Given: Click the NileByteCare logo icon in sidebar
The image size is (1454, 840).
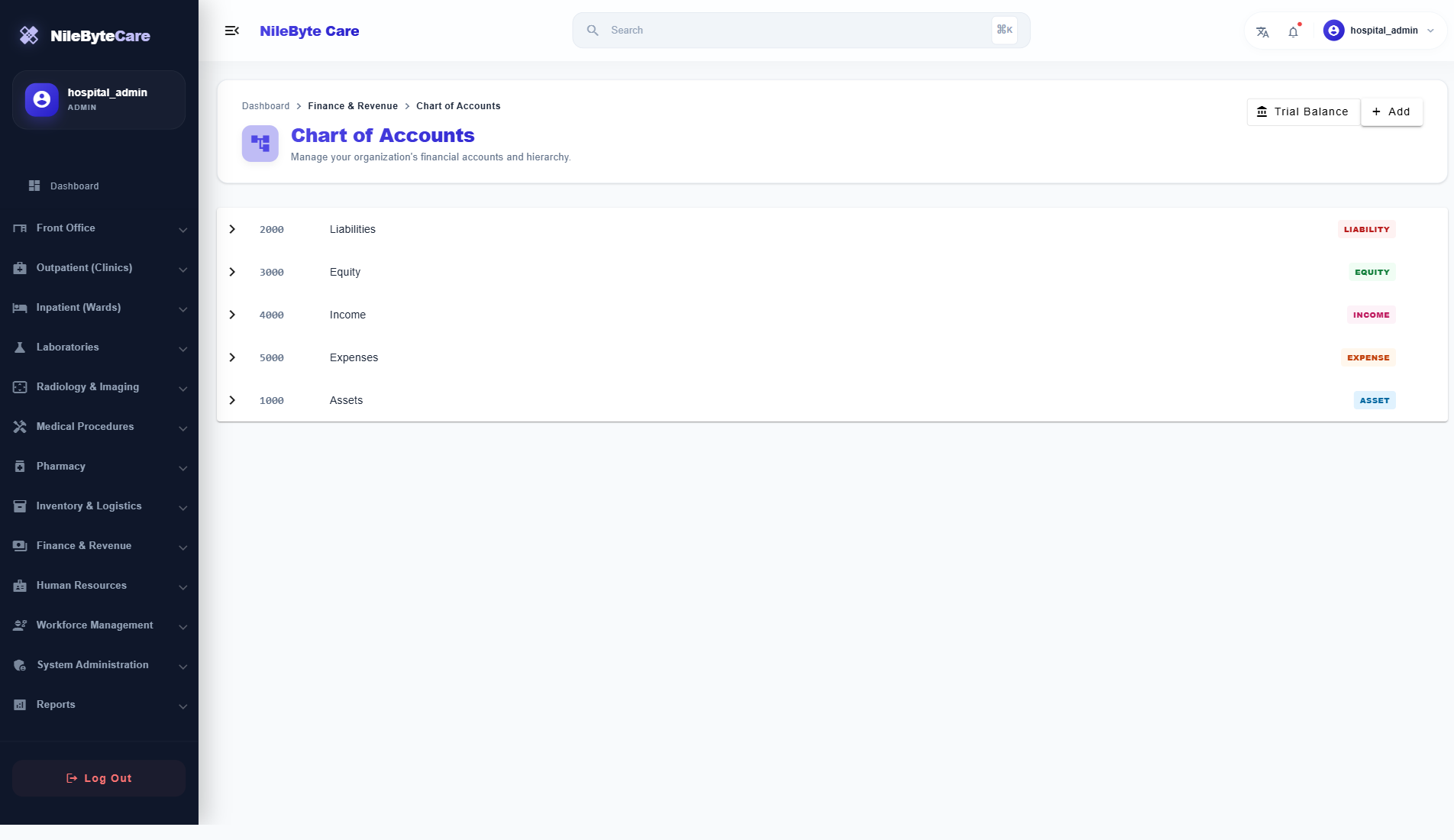Looking at the screenshot, I should (29, 35).
